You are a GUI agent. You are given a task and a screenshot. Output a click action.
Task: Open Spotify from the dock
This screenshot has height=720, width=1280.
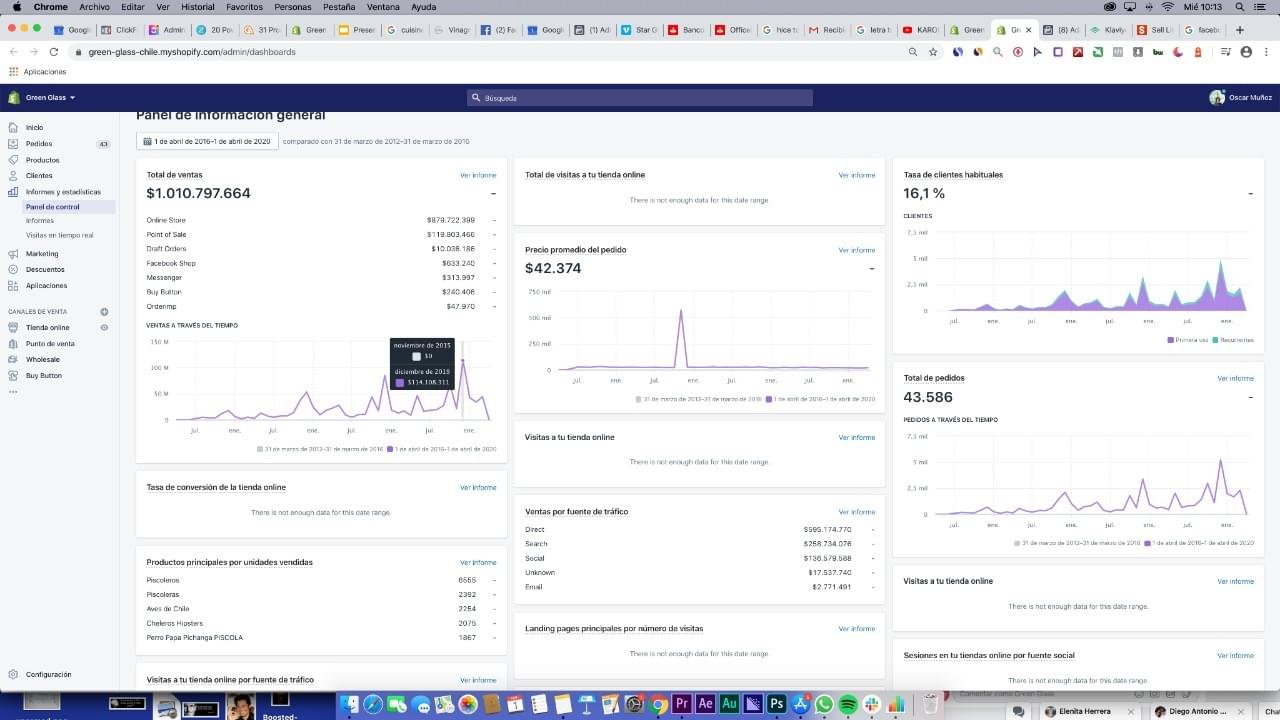(847, 704)
